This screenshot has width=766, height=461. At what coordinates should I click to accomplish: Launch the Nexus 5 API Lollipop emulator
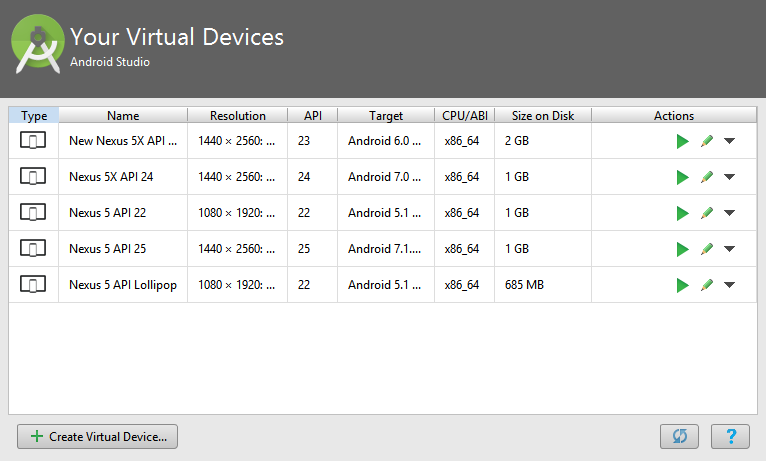(x=682, y=285)
